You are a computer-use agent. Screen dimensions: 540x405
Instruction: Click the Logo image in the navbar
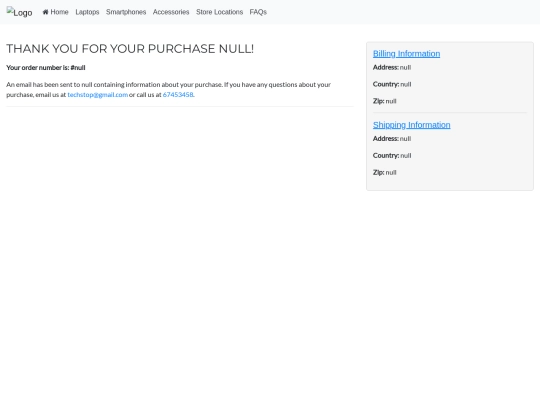(x=19, y=12)
